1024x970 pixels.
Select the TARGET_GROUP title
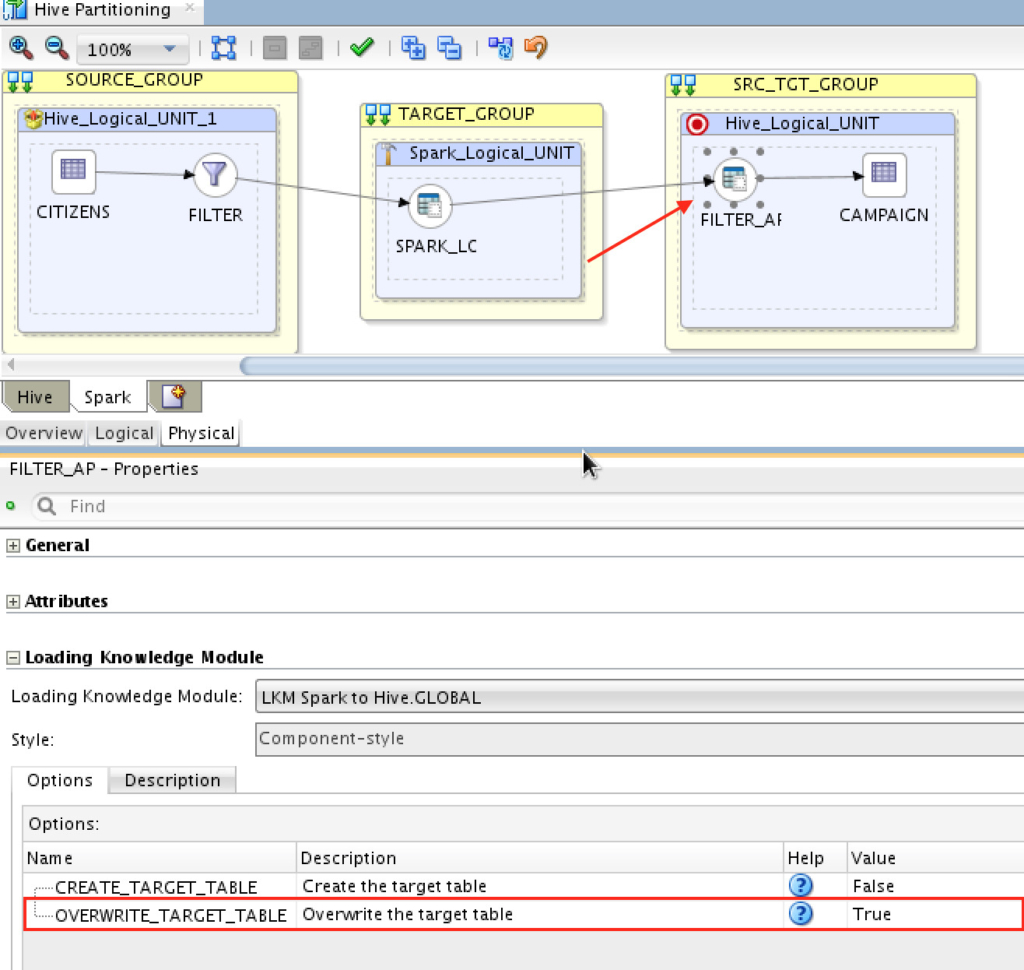coord(466,114)
